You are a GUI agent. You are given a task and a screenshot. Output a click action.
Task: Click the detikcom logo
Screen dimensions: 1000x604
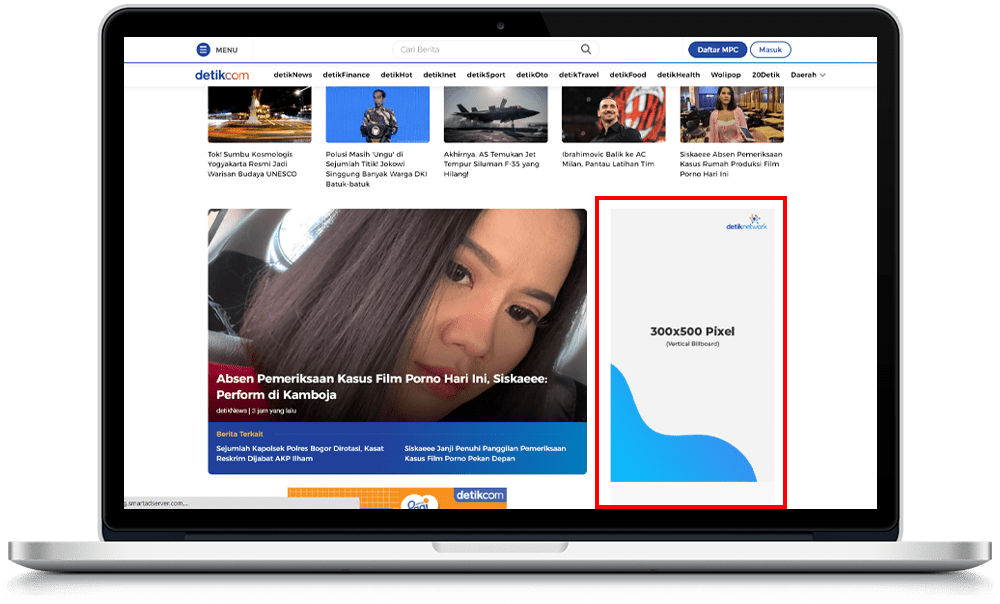point(222,75)
